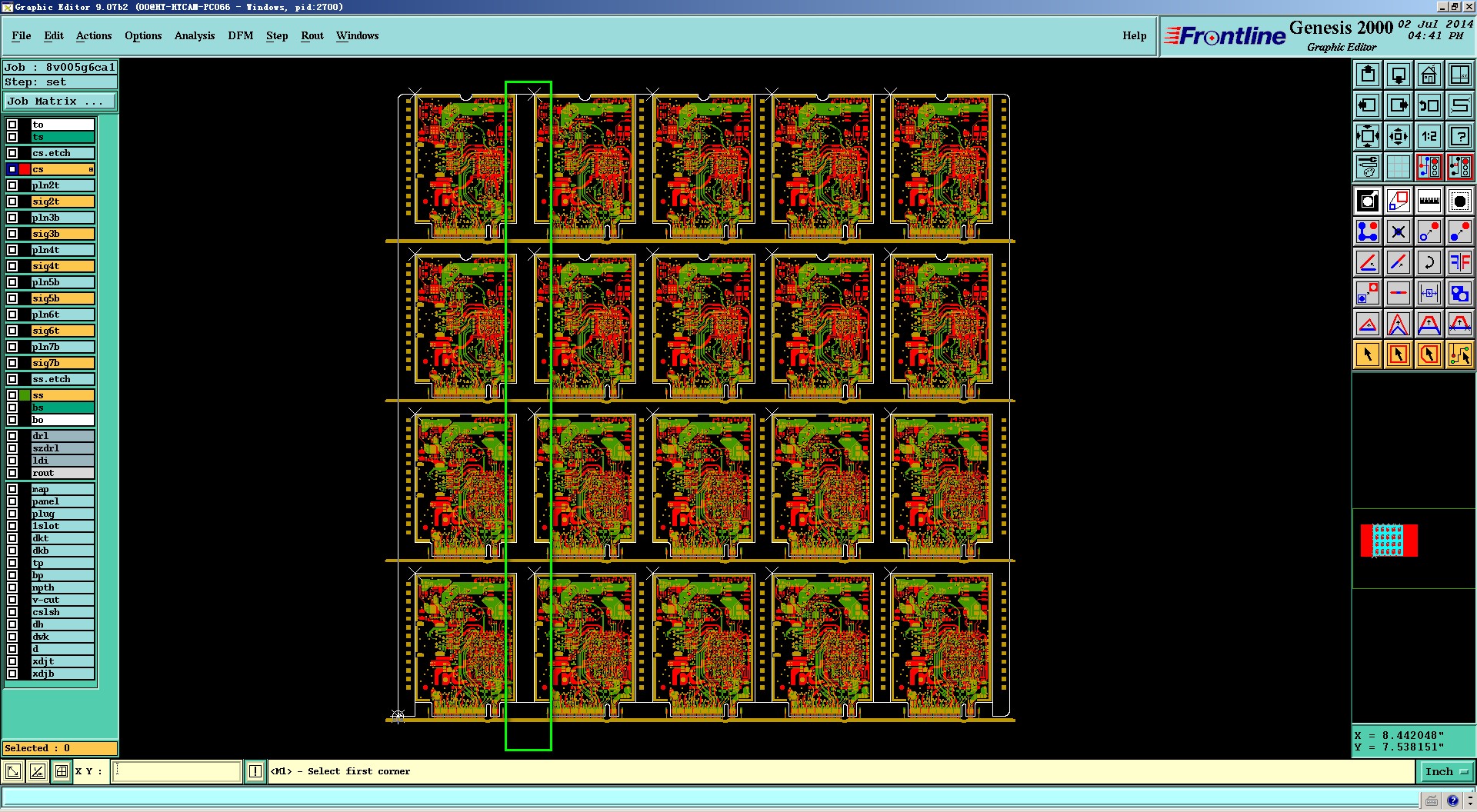Select the polygon-area select arrow tool

[1429, 354]
